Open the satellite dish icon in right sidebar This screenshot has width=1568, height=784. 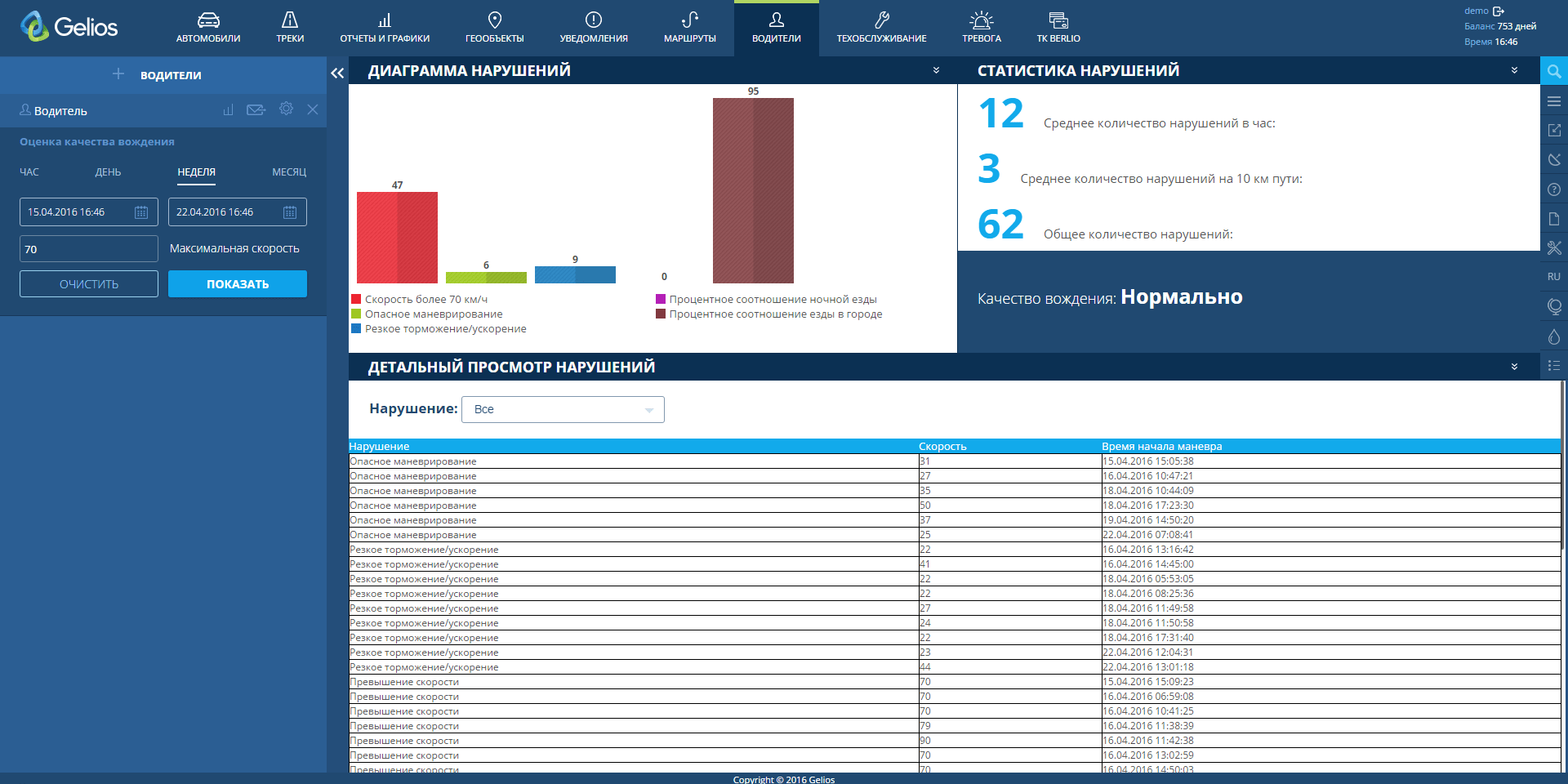click(1553, 160)
